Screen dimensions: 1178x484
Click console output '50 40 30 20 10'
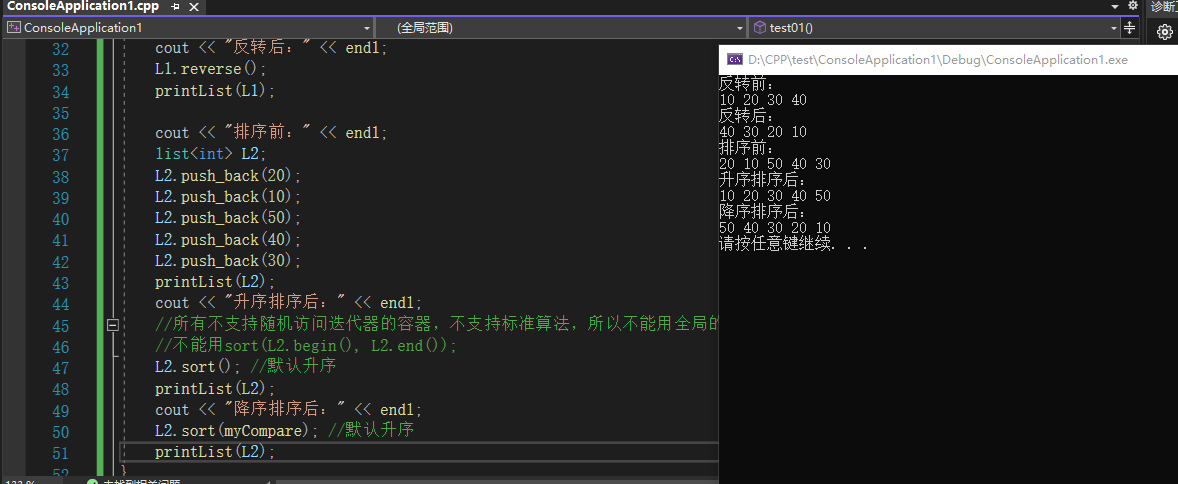pyautogui.click(x=775, y=228)
